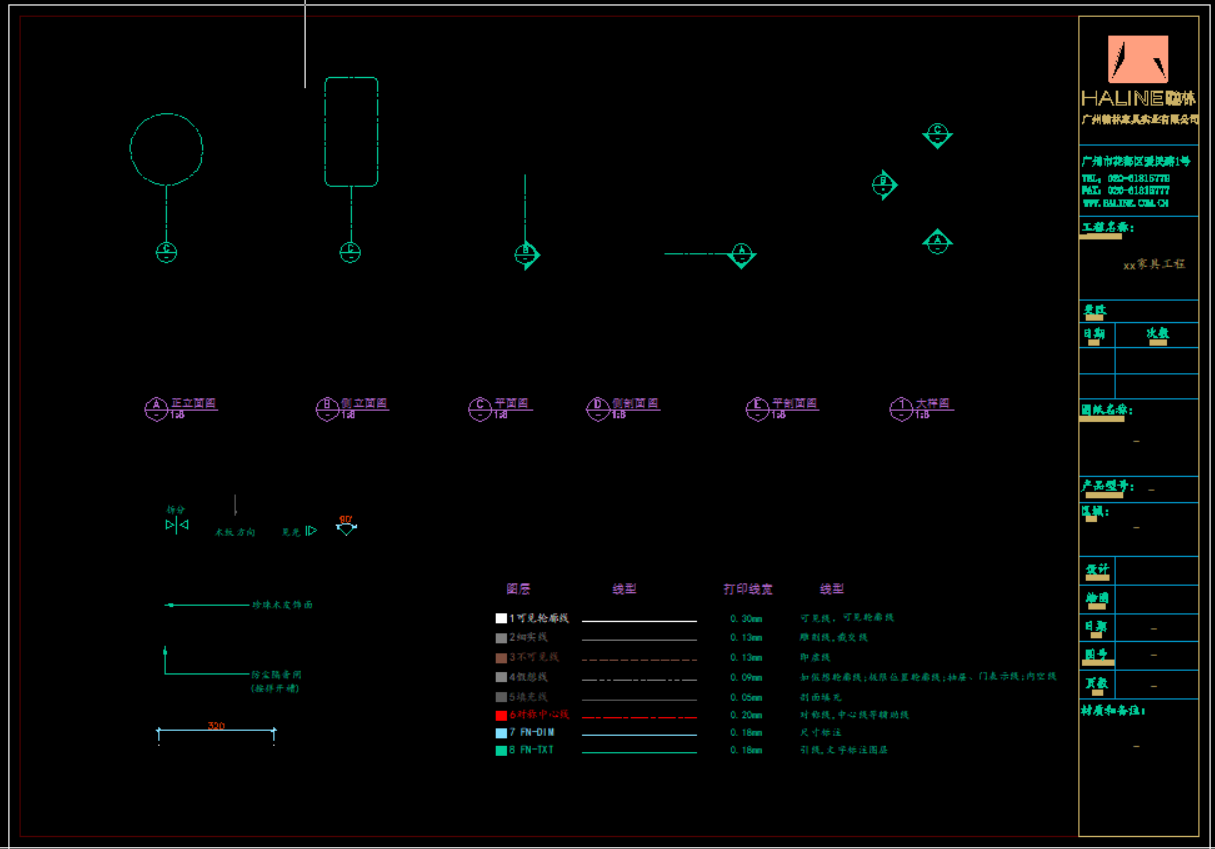Select the red 90 degree angle symbol
1215x849 pixels.
point(346,525)
